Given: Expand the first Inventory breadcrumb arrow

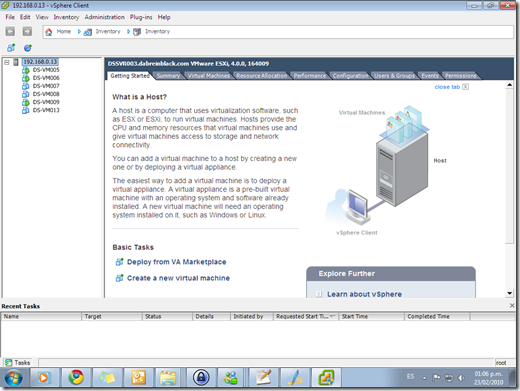Looking at the screenshot, I should coord(79,32).
